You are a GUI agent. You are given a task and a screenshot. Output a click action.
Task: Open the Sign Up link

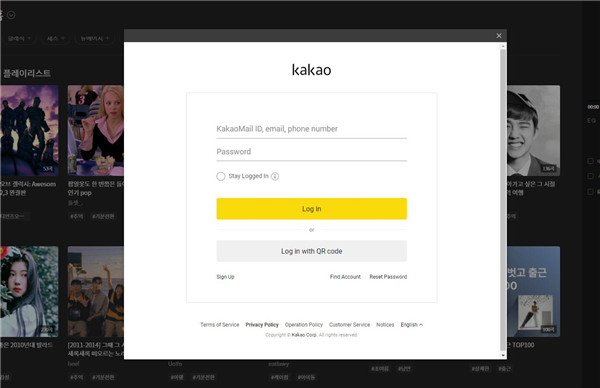pyautogui.click(x=225, y=277)
